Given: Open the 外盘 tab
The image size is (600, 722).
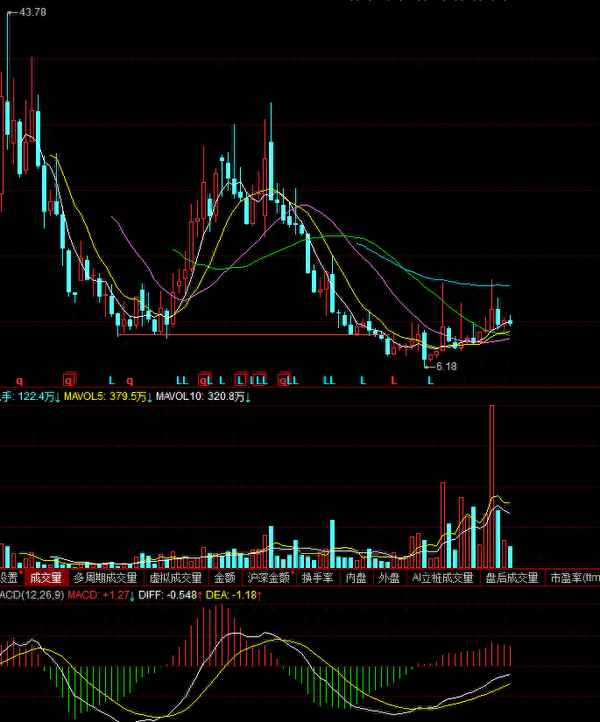Looking at the screenshot, I should click(x=388, y=578).
